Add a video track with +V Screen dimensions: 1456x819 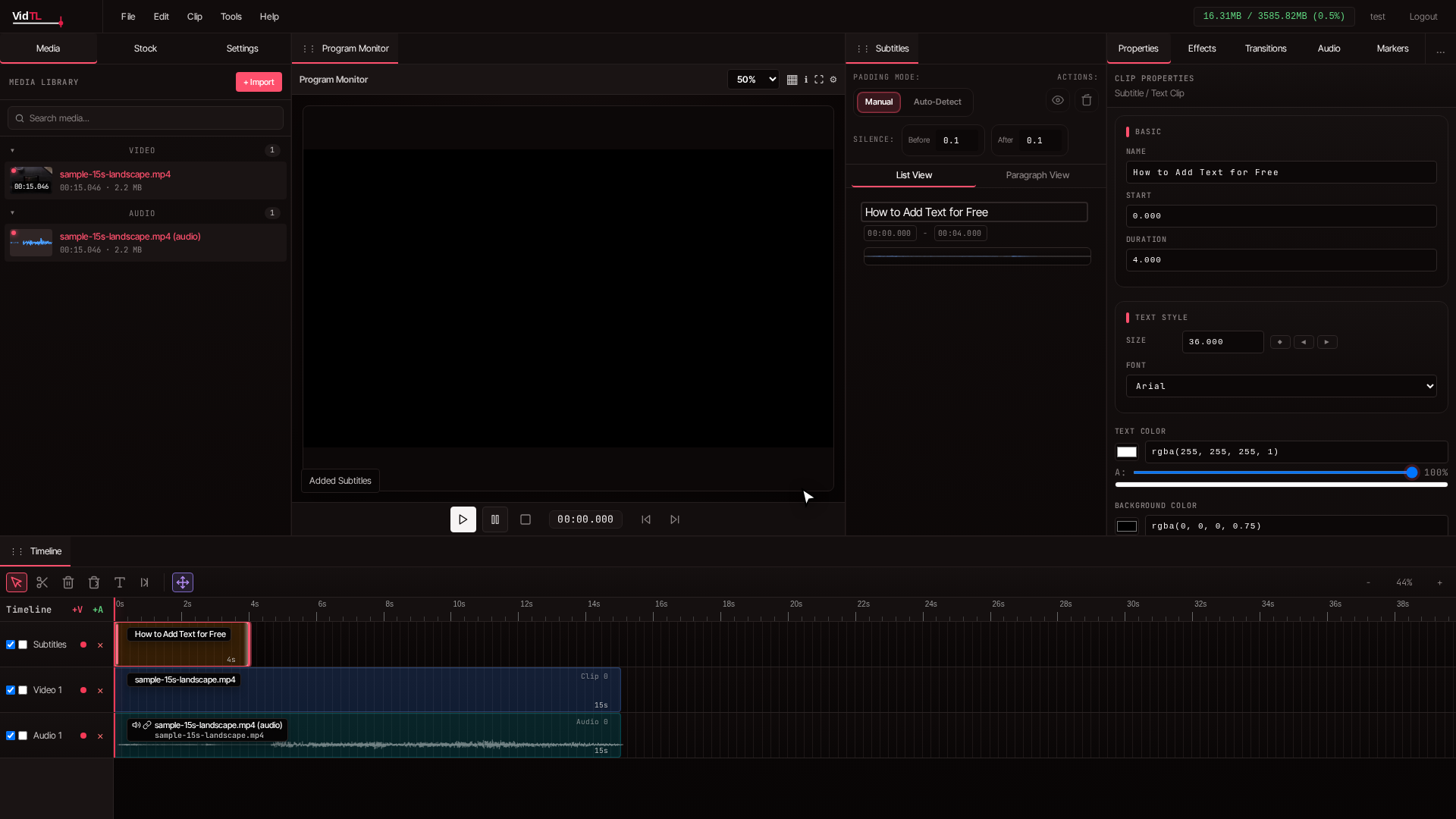pyautogui.click(x=77, y=610)
